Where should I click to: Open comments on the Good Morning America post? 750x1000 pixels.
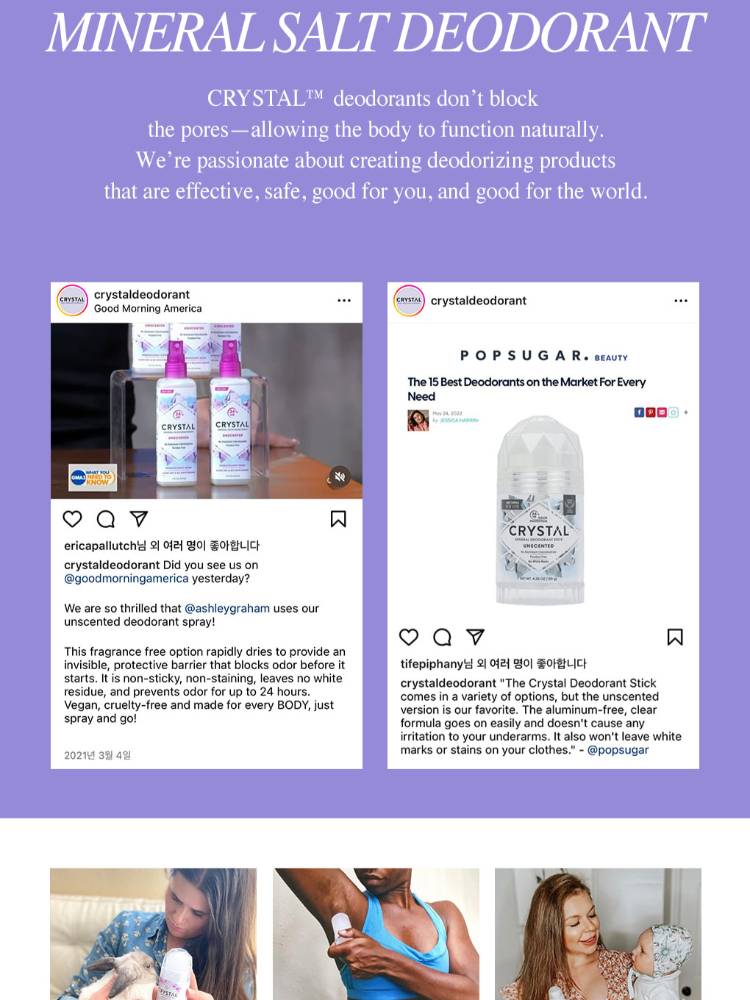(106, 519)
